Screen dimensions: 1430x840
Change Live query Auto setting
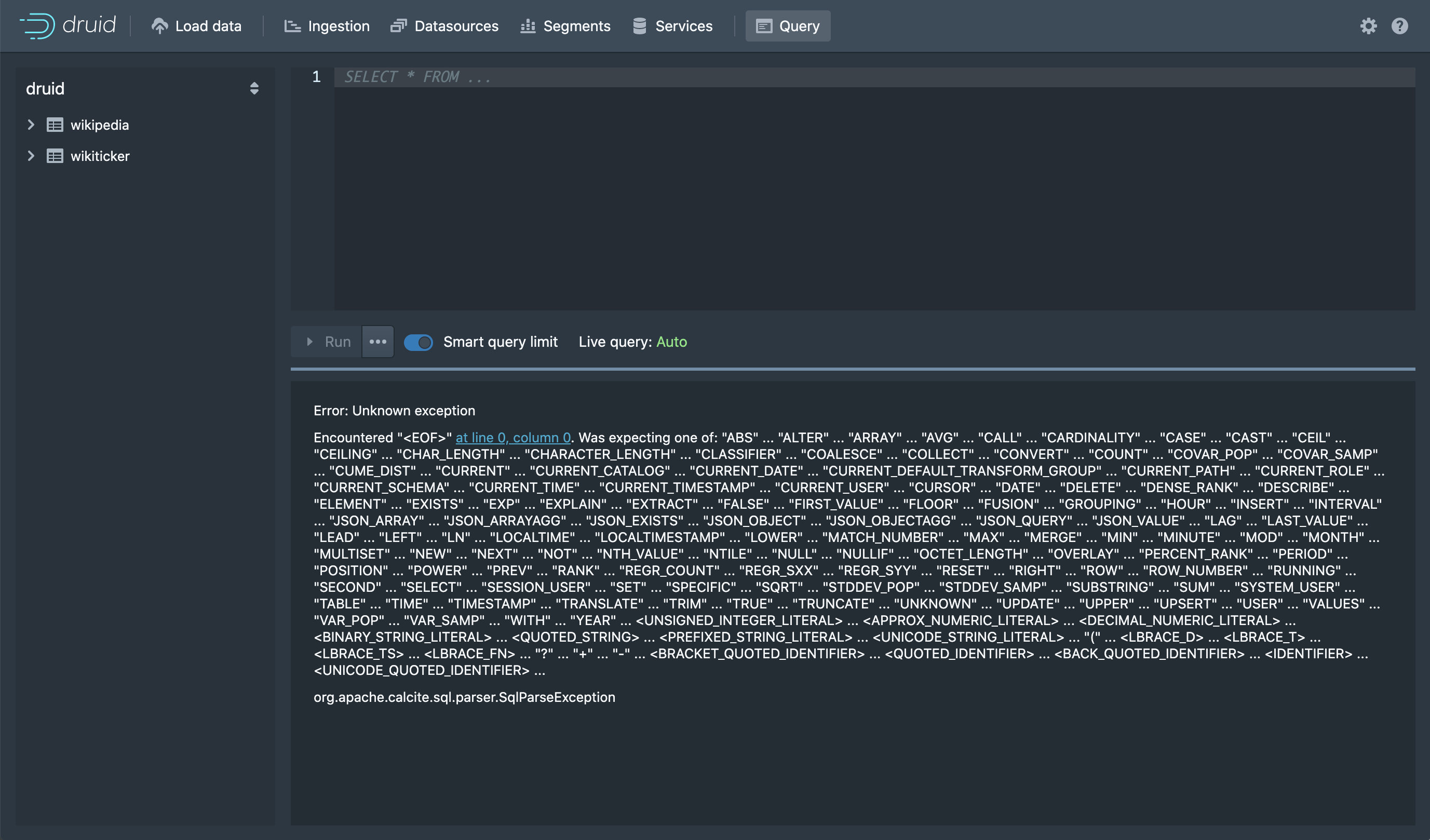click(671, 342)
